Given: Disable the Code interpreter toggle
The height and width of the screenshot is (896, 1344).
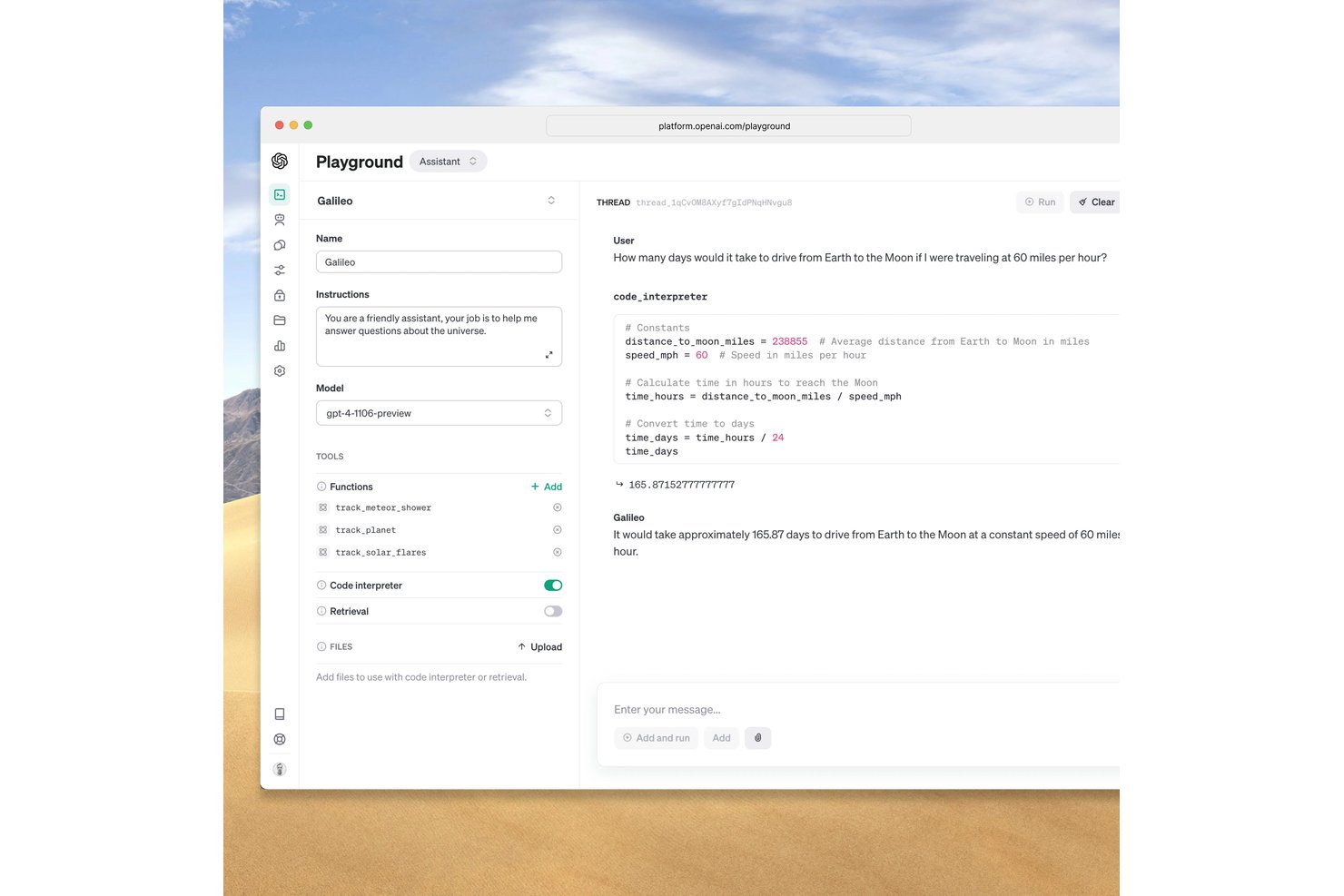Looking at the screenshot, I should [x=553, y=586].
